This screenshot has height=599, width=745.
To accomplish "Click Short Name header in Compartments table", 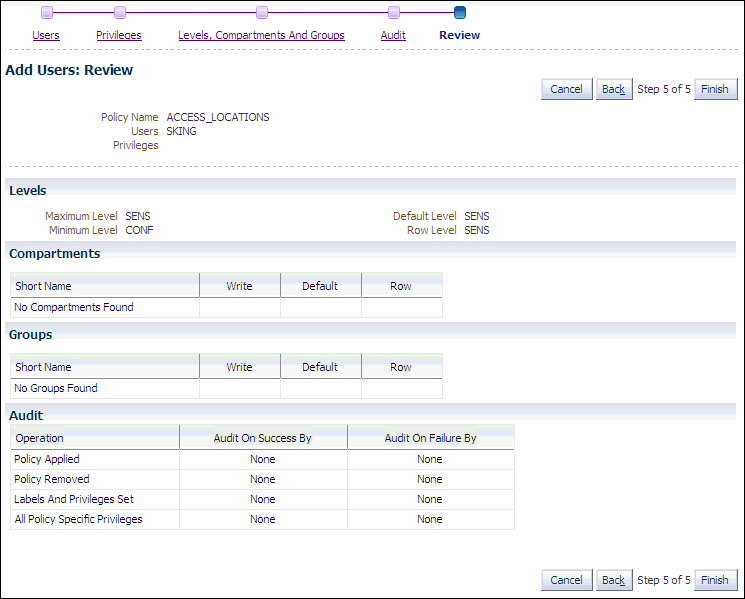I will point(43,286).
